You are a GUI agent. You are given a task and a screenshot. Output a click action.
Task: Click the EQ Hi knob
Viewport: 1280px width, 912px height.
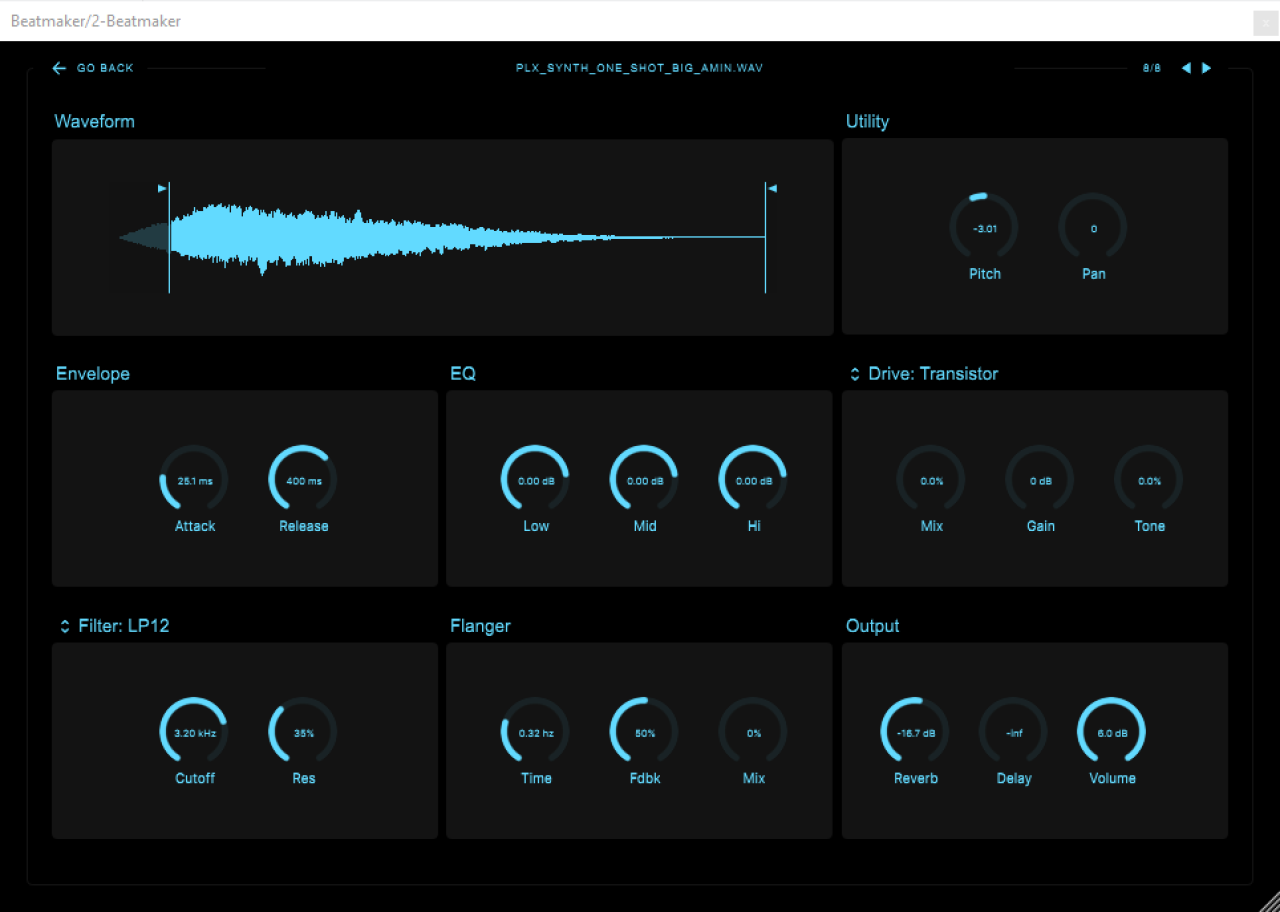(753, 480)
